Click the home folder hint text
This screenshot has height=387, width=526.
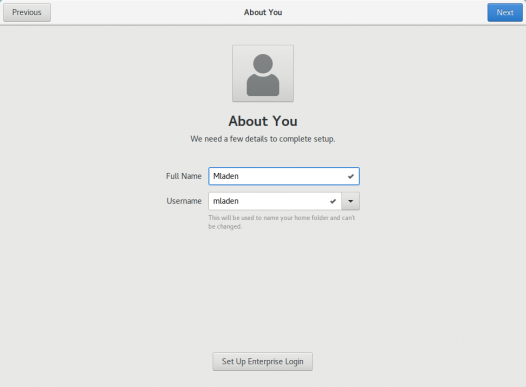click(281, 222)
